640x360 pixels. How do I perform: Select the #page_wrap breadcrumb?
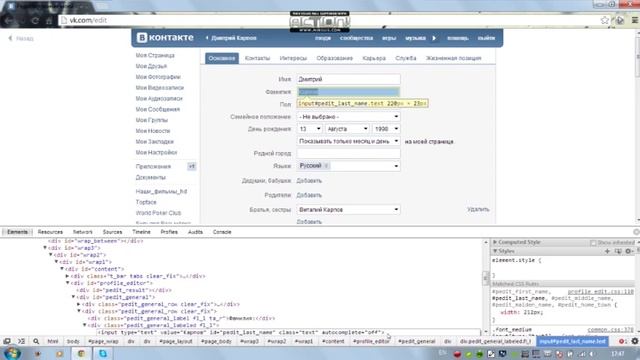(x=103, y=341)
